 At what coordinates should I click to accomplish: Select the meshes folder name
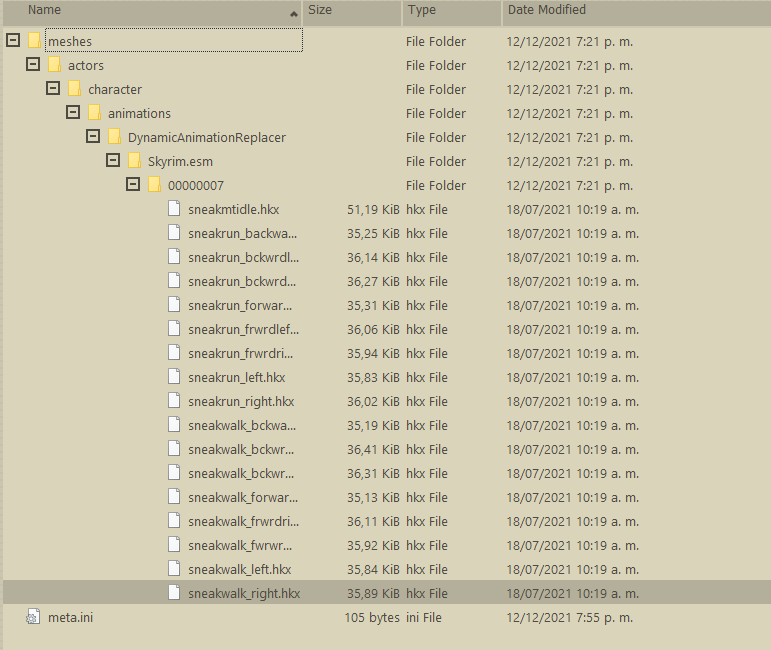(70, 41)
